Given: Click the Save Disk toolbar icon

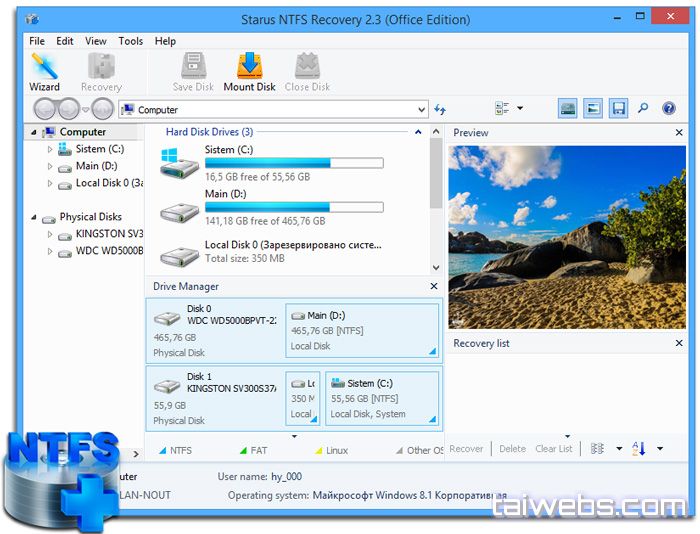Looking at the screenshot, I should coord(192,72).
